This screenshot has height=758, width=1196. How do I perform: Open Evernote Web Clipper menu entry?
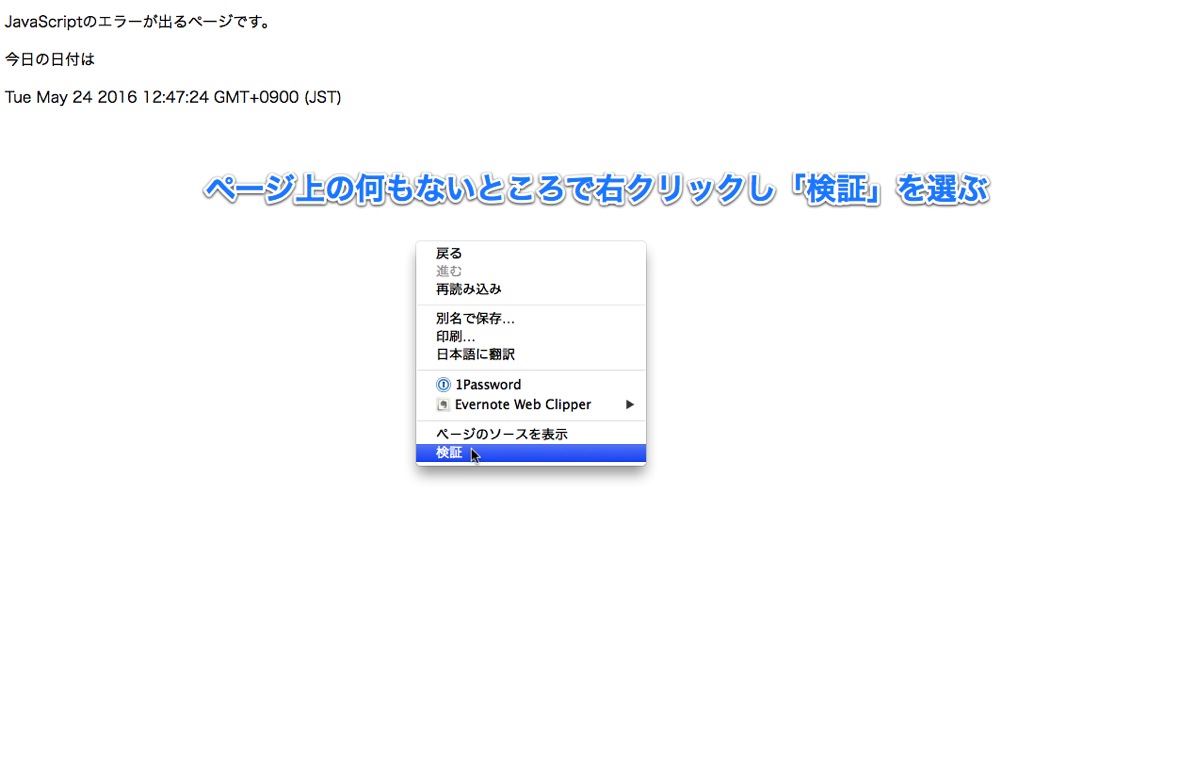[531, 404]
